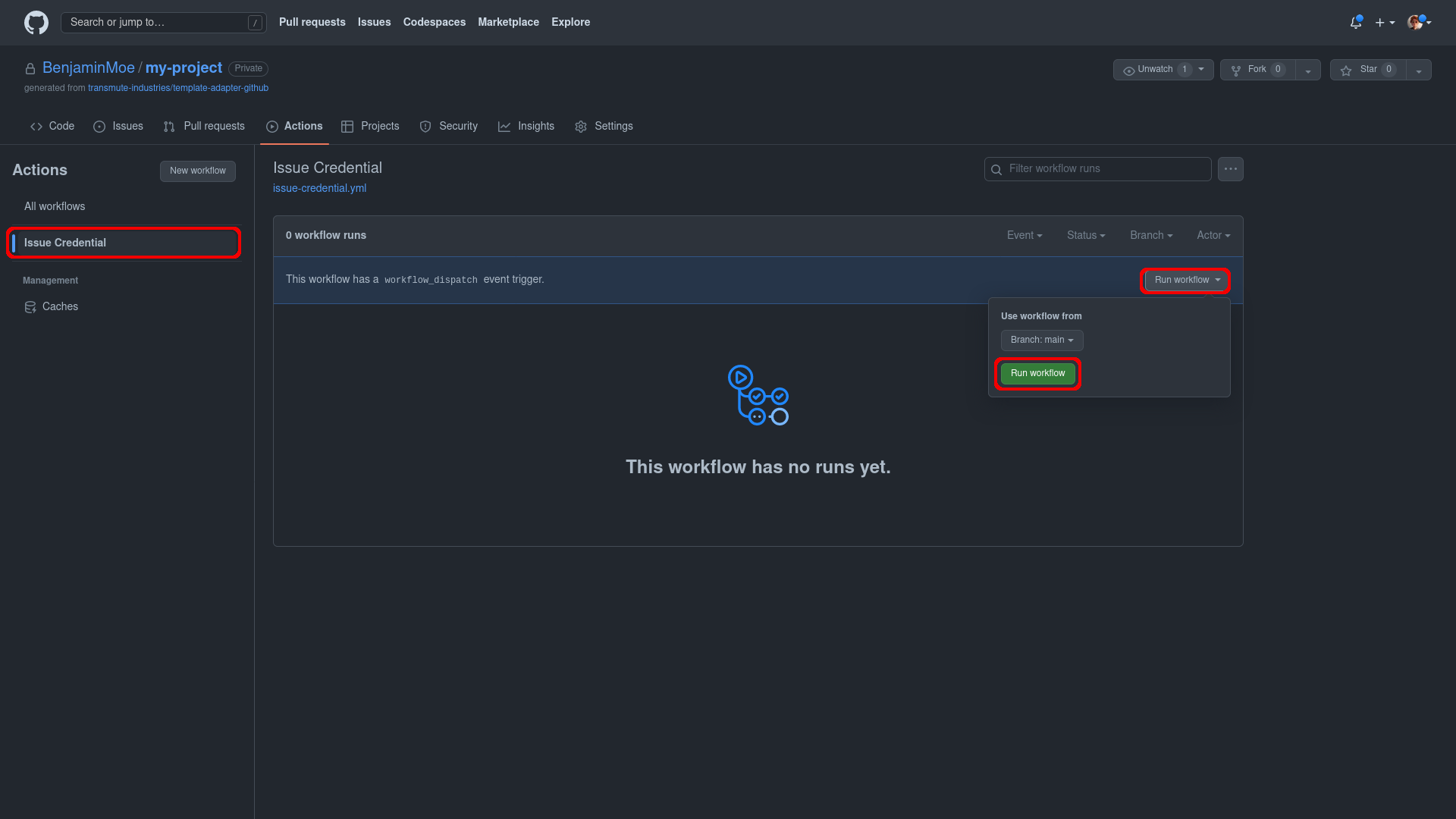Click the magnifier icon in filter box
1456x819 pixels.
(996, 170)
